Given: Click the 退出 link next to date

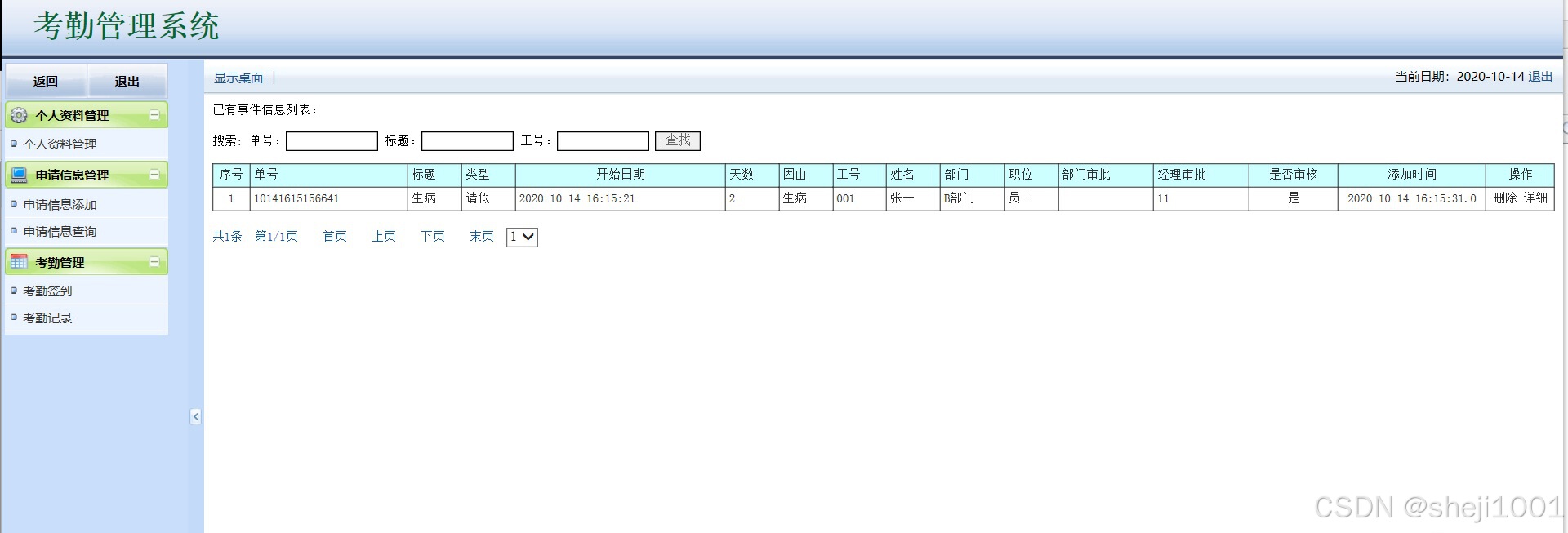Looking at the screenshot, I should [x=1540, y=76].
